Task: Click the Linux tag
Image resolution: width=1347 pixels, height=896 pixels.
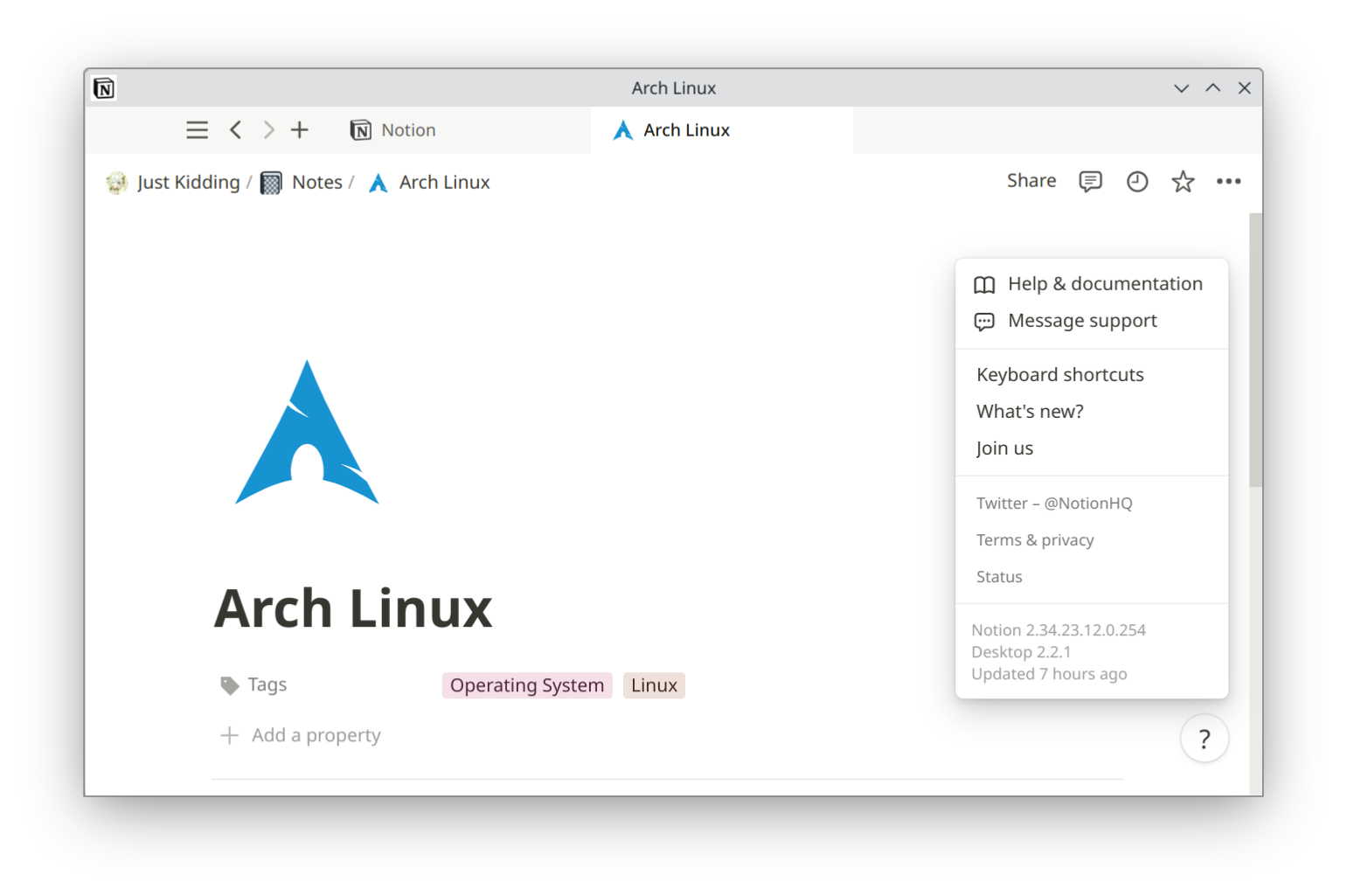Action: tap(654, 685)
